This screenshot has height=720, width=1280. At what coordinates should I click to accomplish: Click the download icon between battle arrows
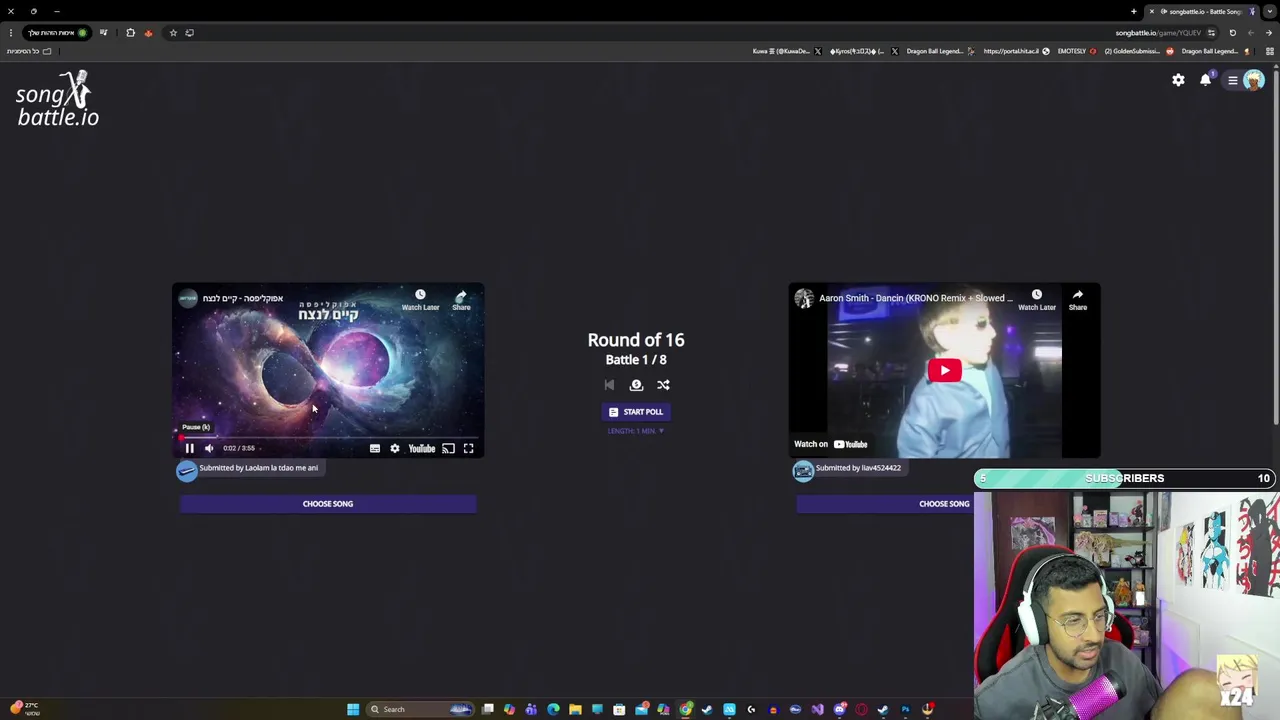[x=636, y=385]
